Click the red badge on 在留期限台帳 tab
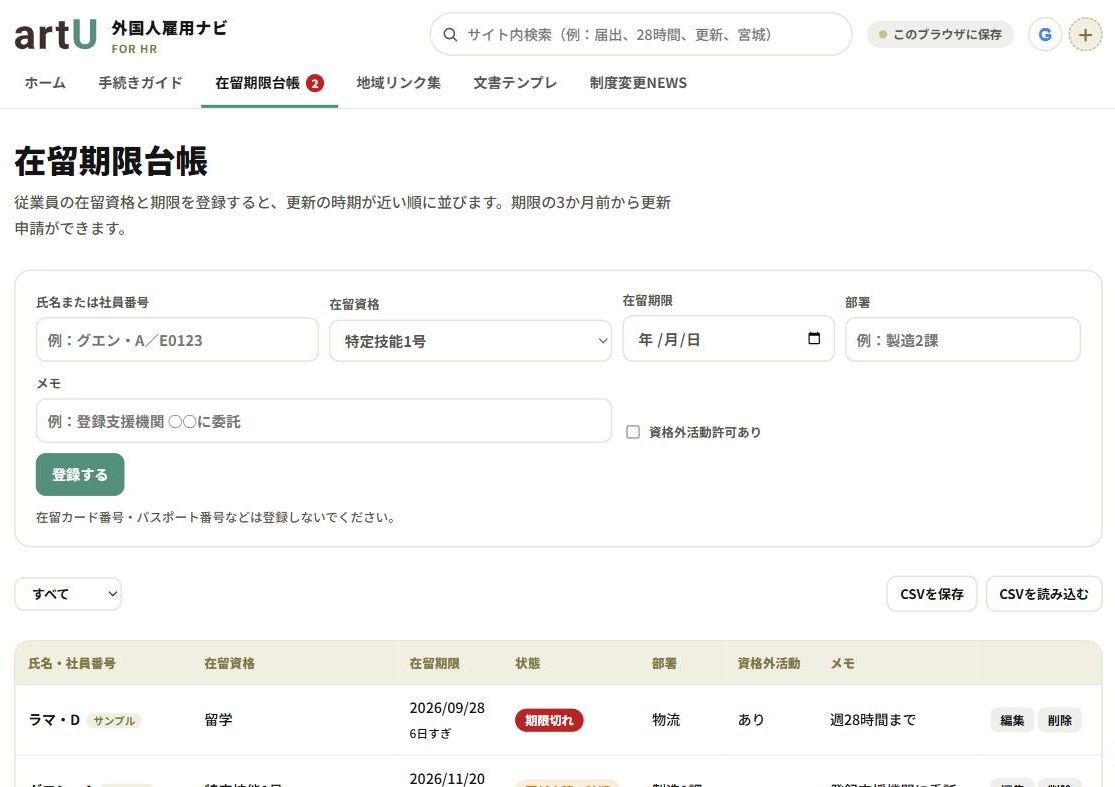Viewport: 1115px width, 787px height. [x=315, y=83]
